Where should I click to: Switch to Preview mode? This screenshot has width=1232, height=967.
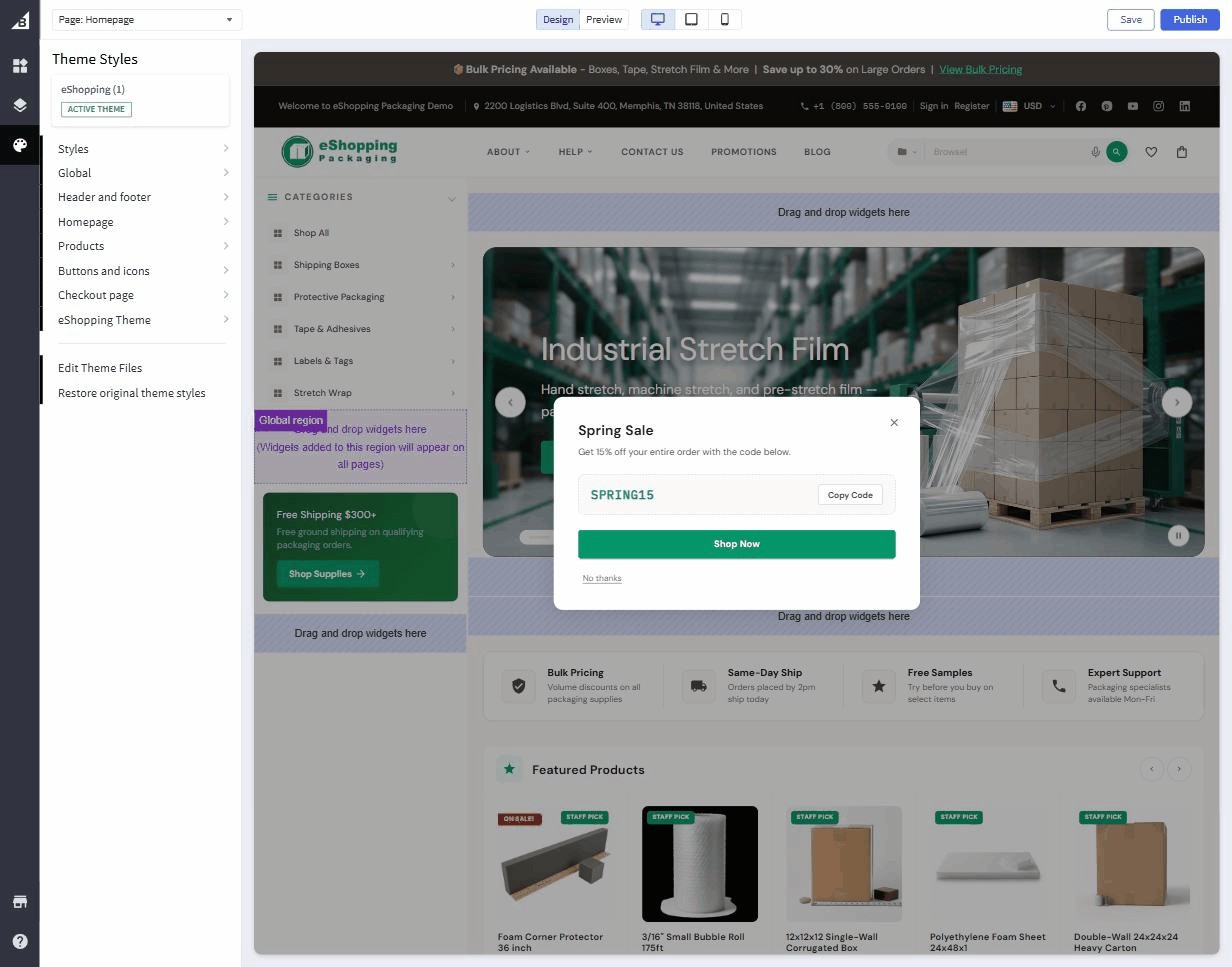point(604,19)
